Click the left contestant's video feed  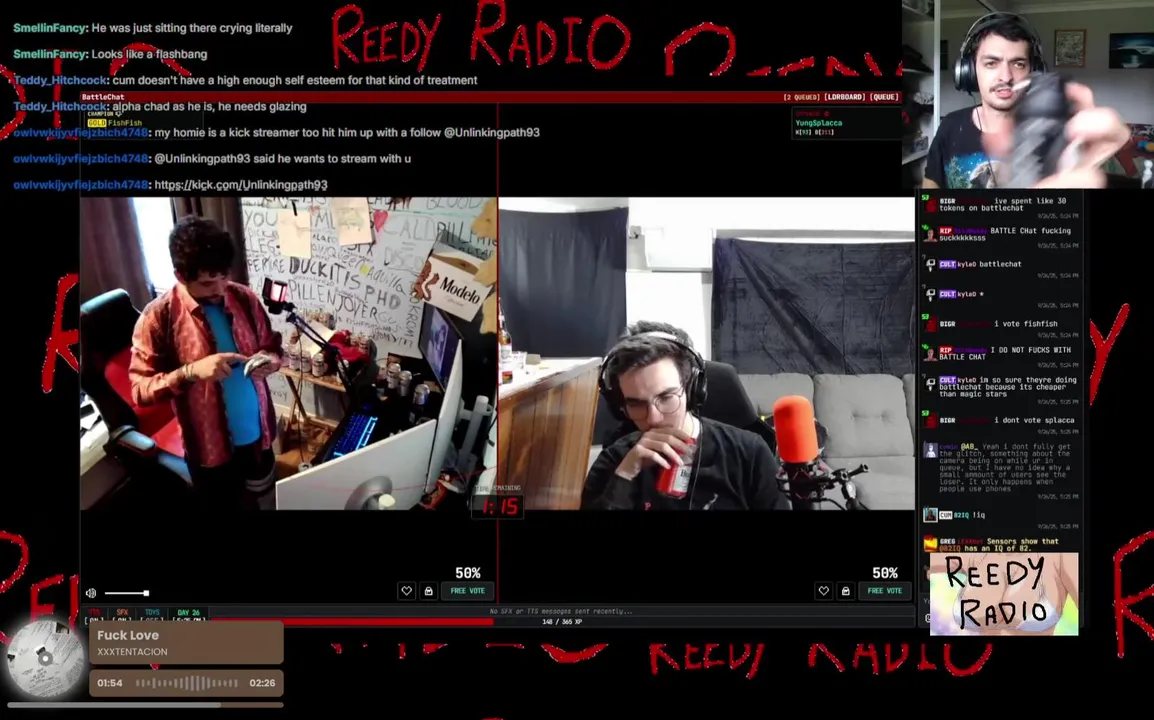tap(288, 353)
